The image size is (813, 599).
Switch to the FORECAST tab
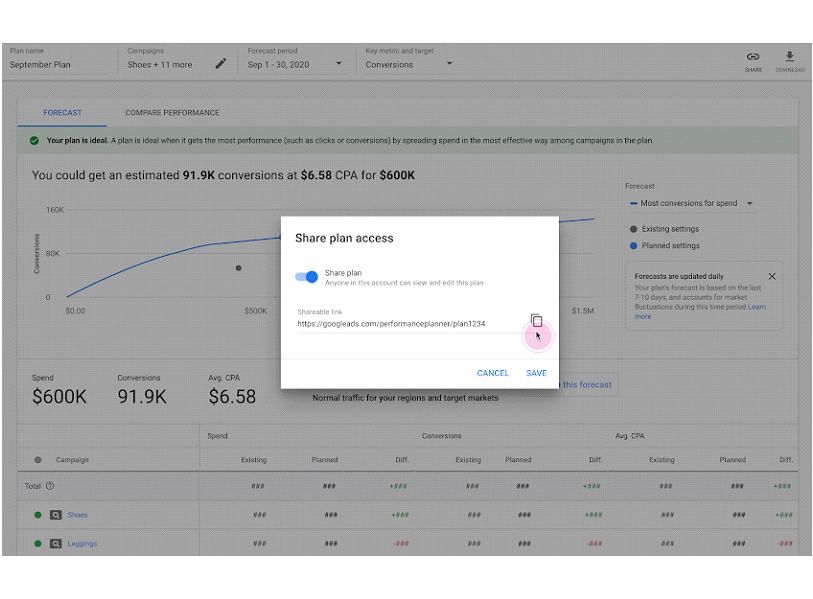point(62,113)
